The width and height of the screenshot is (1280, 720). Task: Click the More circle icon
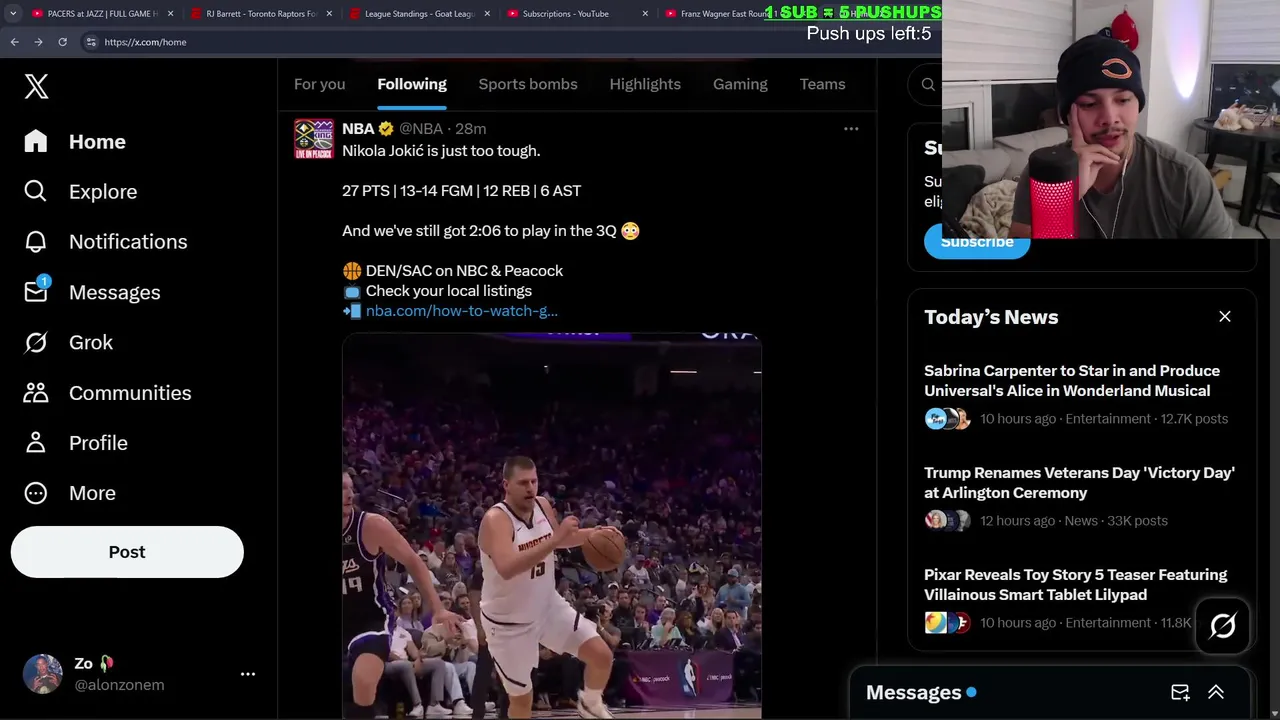[x=36, y=493]
